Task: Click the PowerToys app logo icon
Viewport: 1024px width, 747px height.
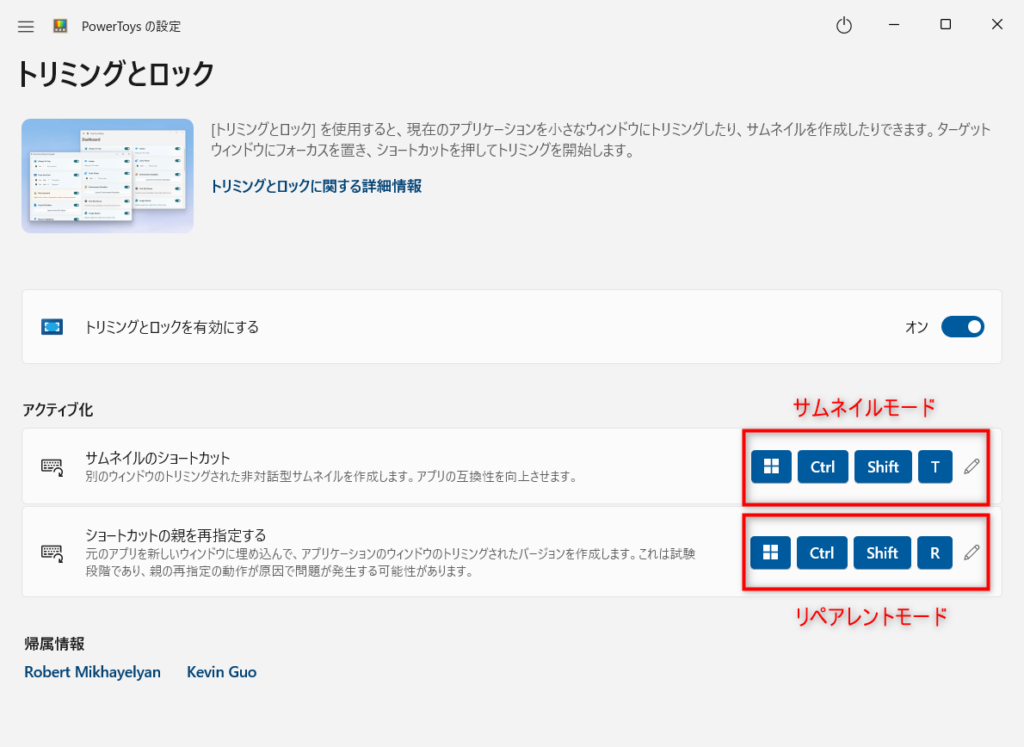Action: pyautogui.click(x=60, y=26)
